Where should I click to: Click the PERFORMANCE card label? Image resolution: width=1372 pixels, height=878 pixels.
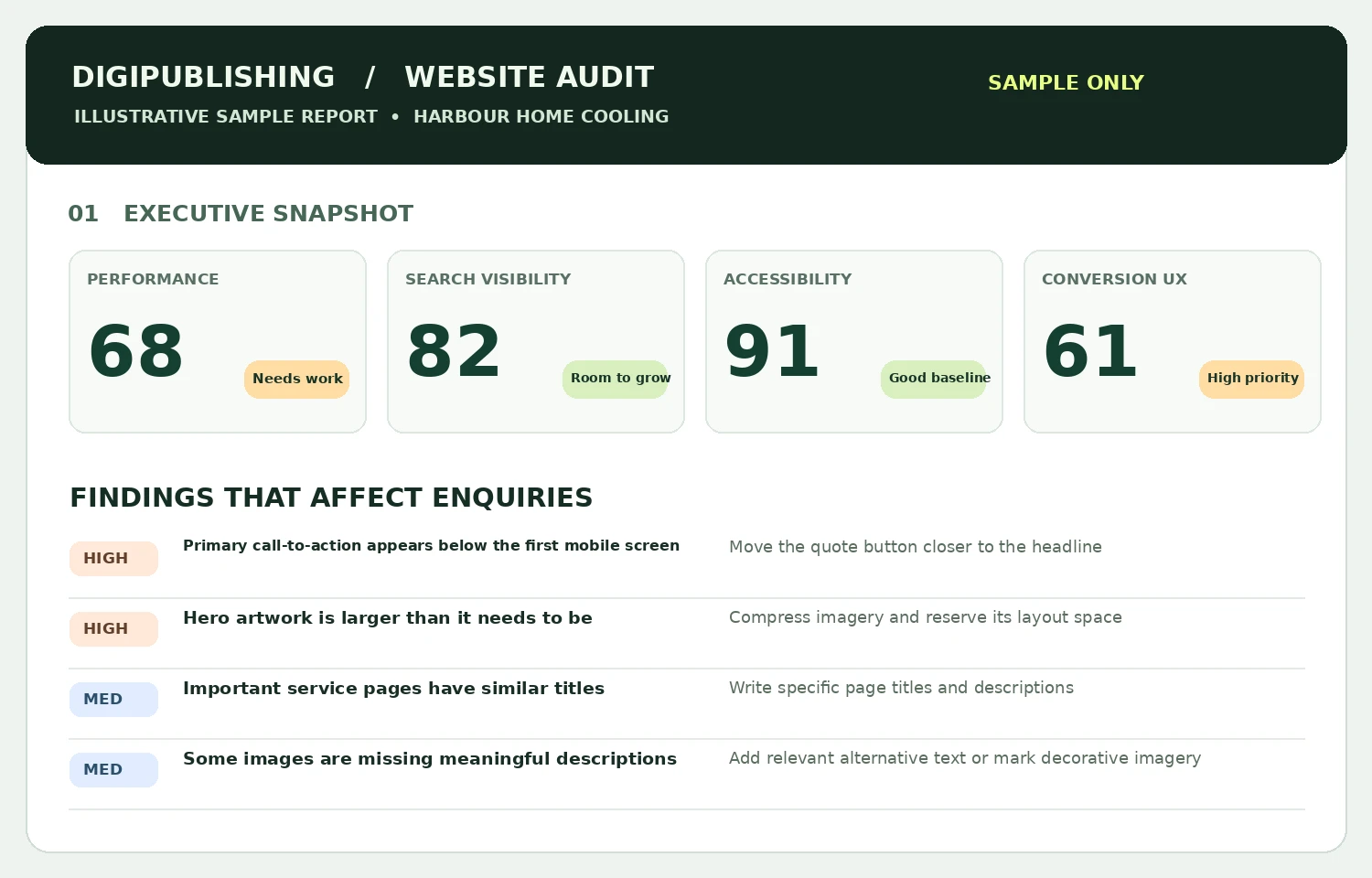[153, 279]
